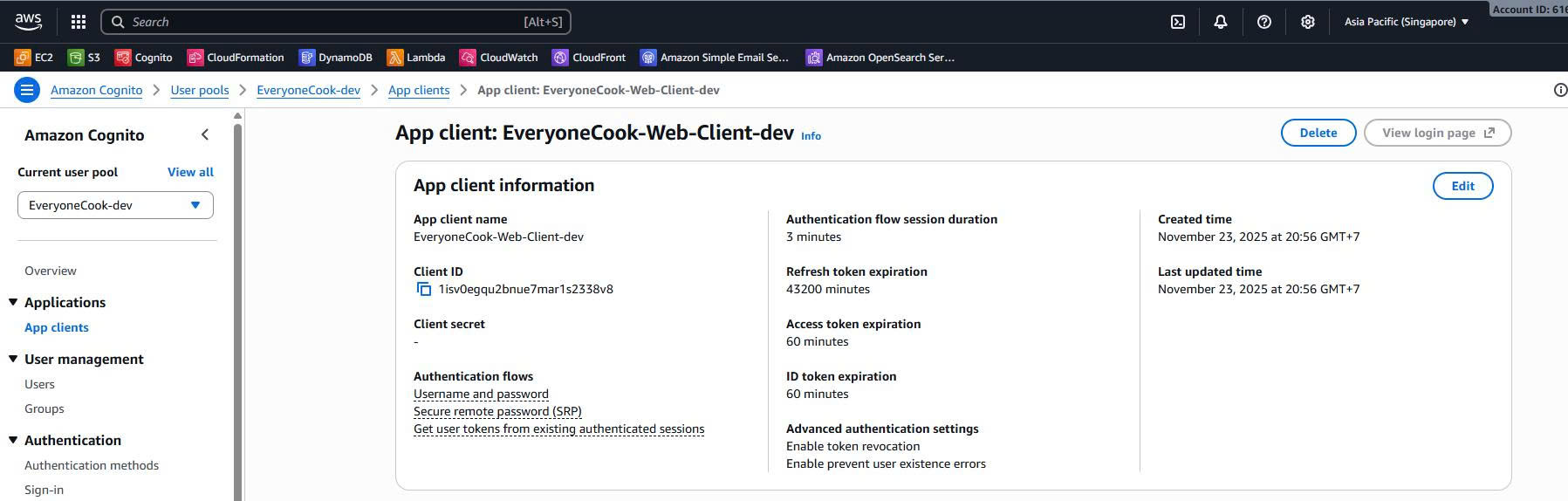Click the 43200 minutes refresh token value

pos(828,289)
